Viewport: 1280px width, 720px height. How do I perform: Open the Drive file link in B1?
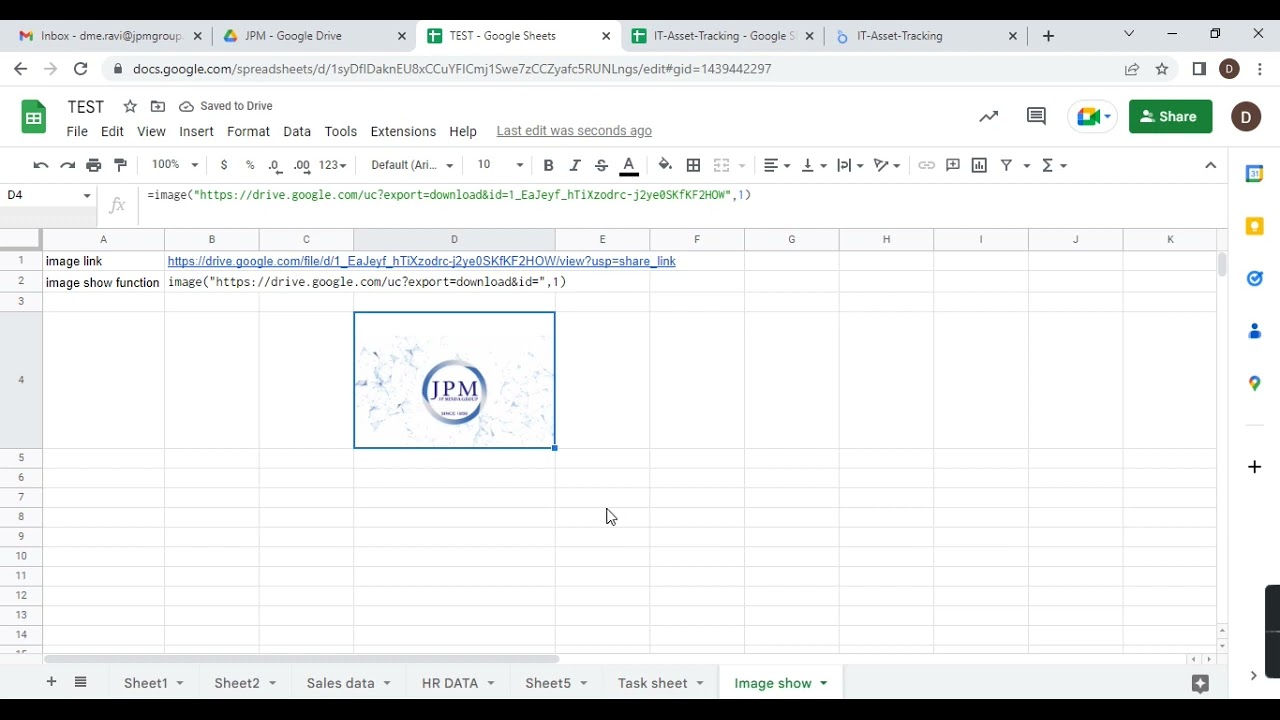coord(421,261)
